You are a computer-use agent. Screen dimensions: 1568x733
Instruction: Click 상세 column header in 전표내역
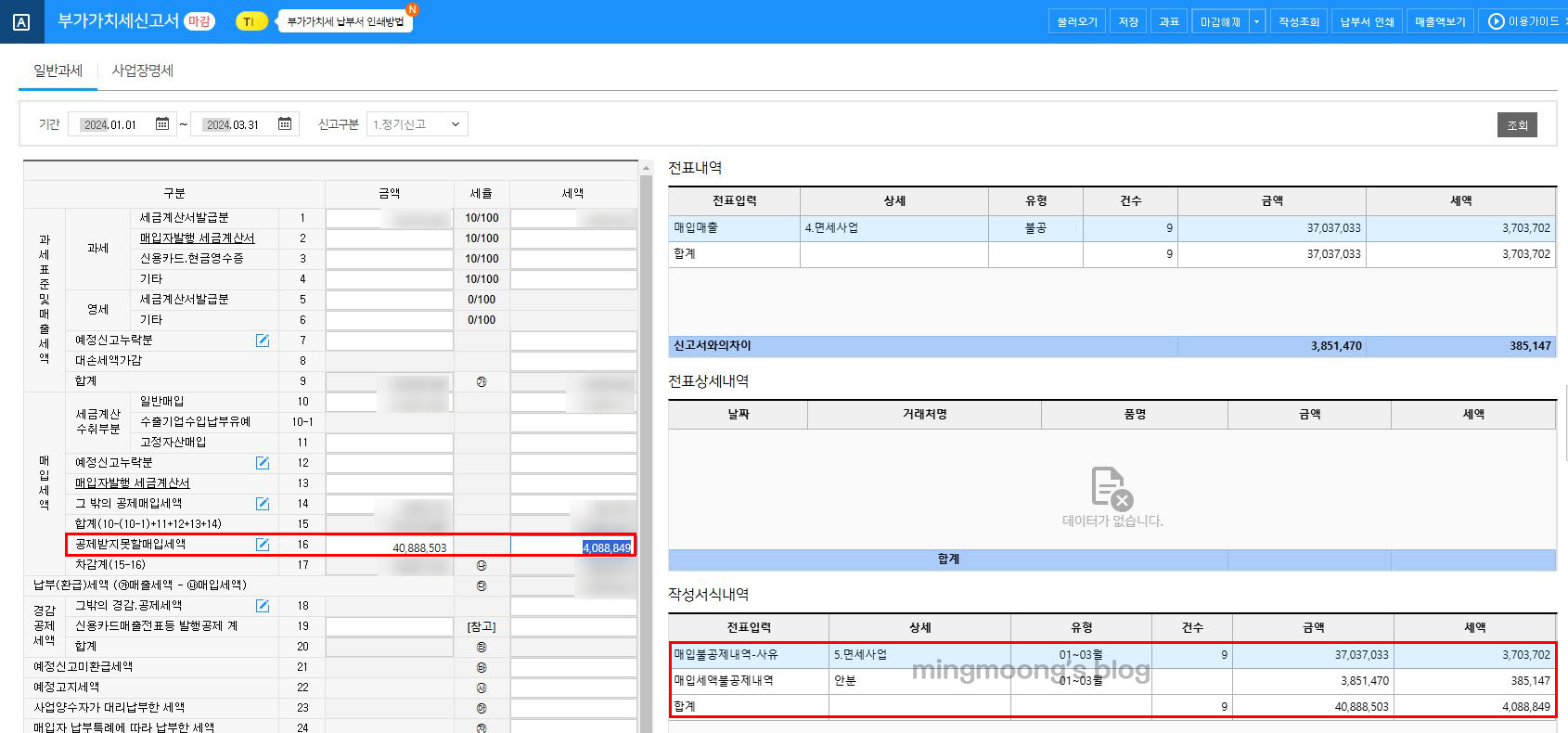coord(893,200)
